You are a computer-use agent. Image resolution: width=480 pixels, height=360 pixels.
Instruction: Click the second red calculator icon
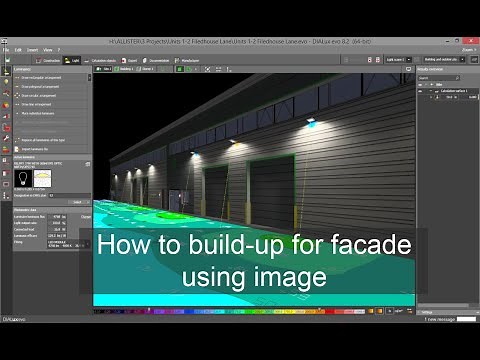[x=378, y=60]
